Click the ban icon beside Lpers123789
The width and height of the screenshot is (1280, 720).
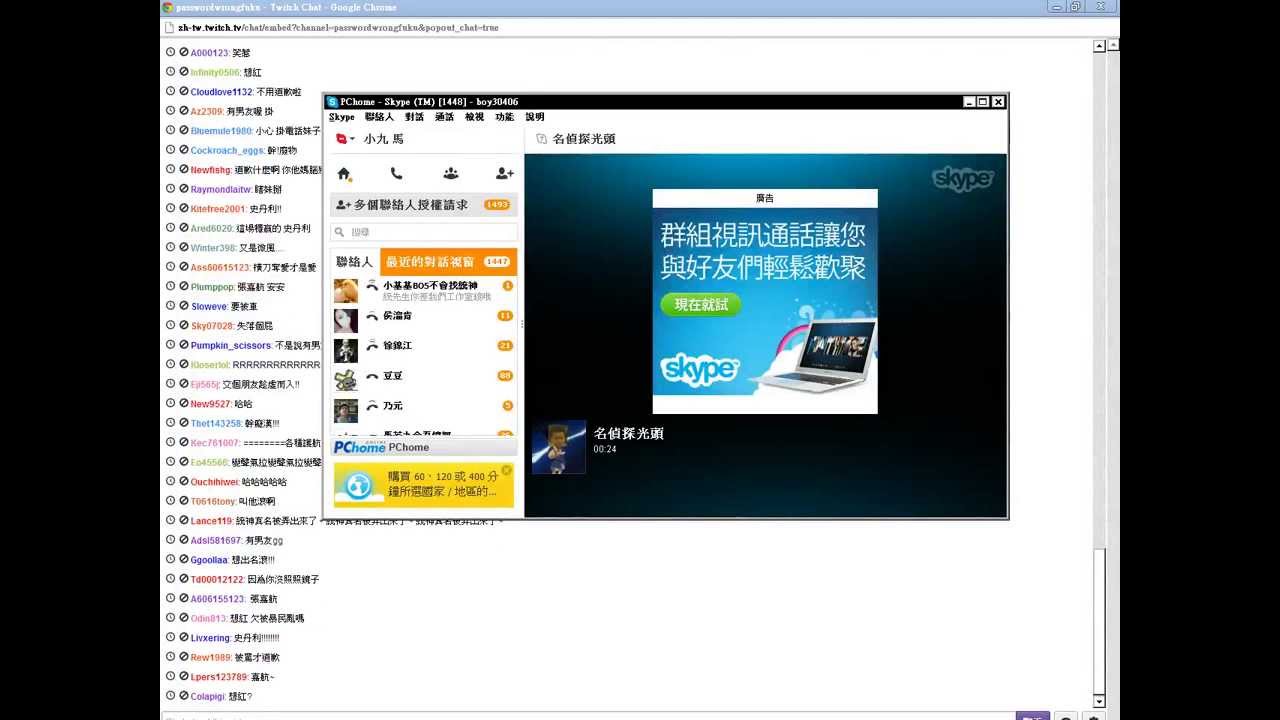click(184, 676)
